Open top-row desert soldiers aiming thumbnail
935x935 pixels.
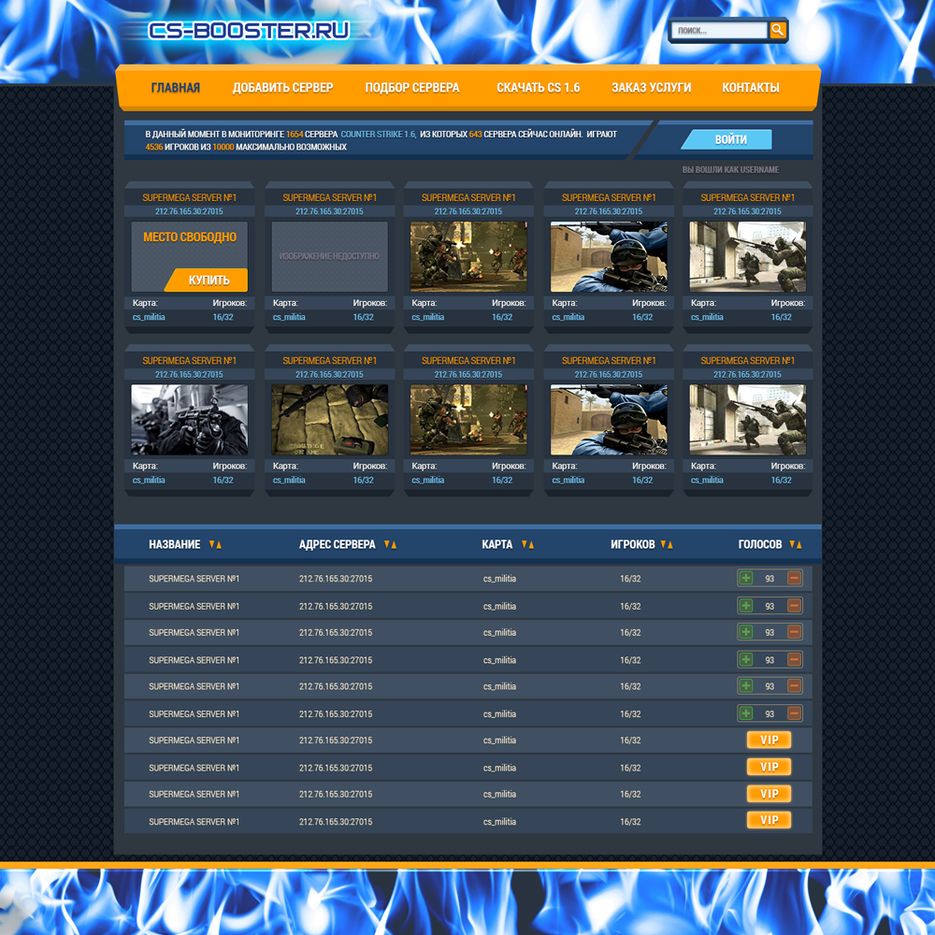point(747,256)
